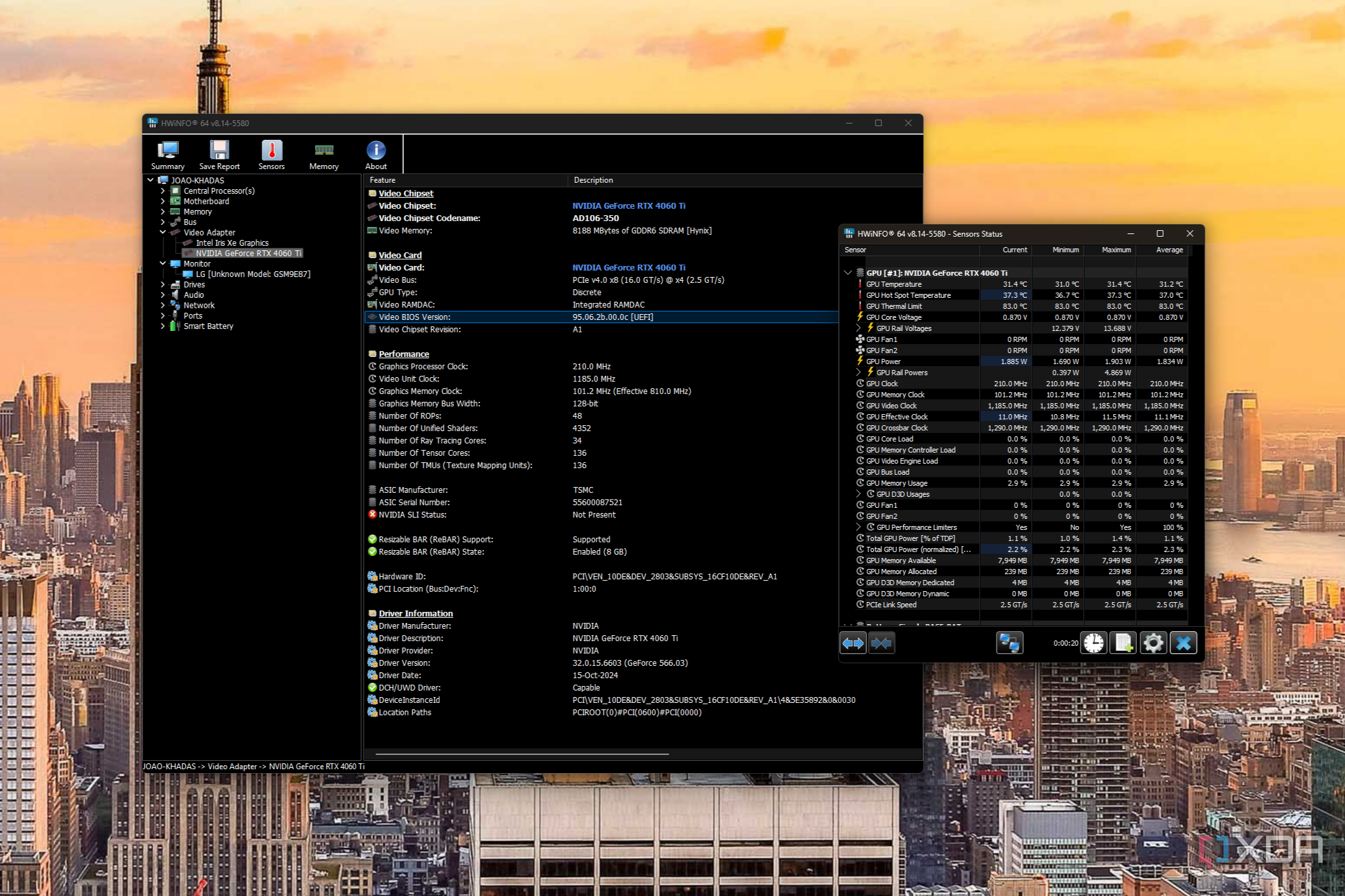Viewport: 1345px width, 896px height.
Task: Collapse the GPU [#1] sensor group
Action: (x=847, y=273)
